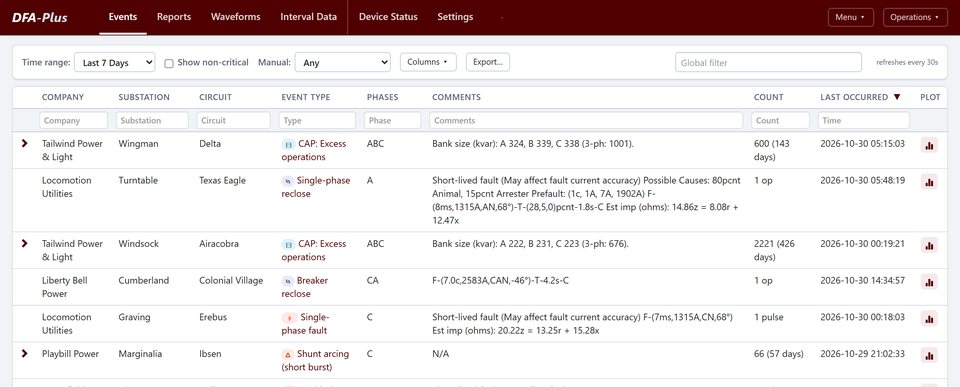Focus the Substation filter field
This screenshot has height=387, width=960.
(x=152, y=121)
